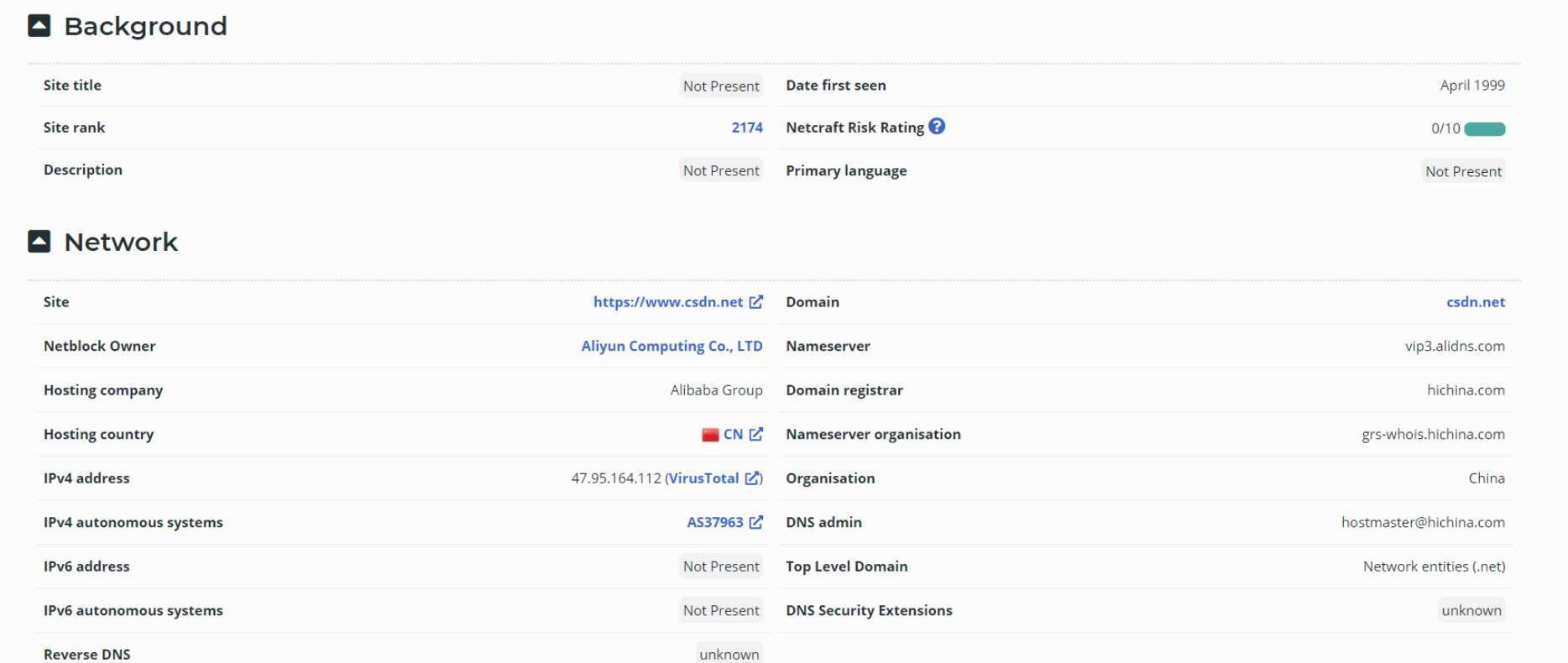Click external-link icon beside CN hosting country
Viewport: 1568px width, 663px height.
[756, 434]
